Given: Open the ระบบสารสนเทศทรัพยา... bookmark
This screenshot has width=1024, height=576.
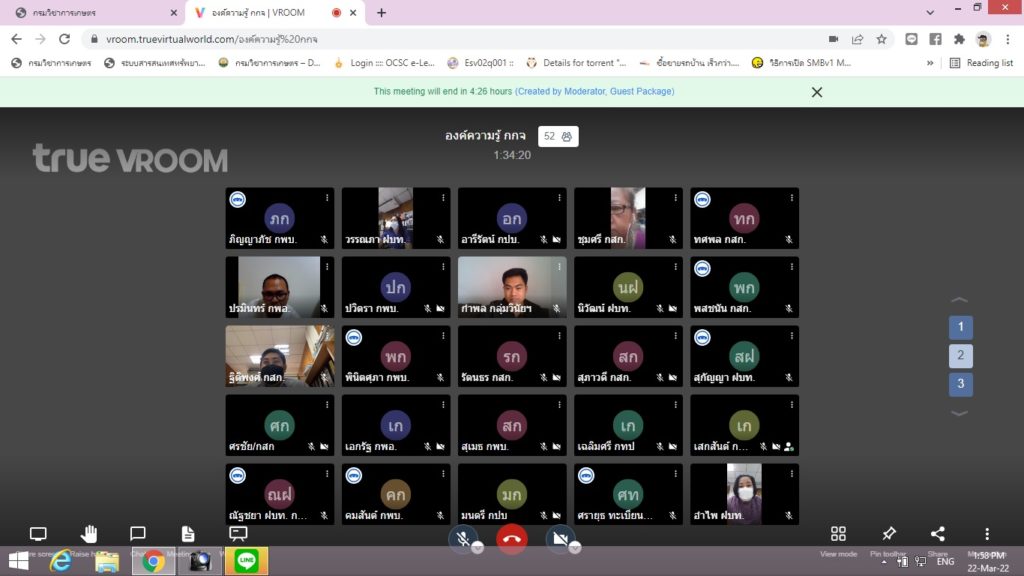Looking at the screenshot, I should (x=155, y=63).
